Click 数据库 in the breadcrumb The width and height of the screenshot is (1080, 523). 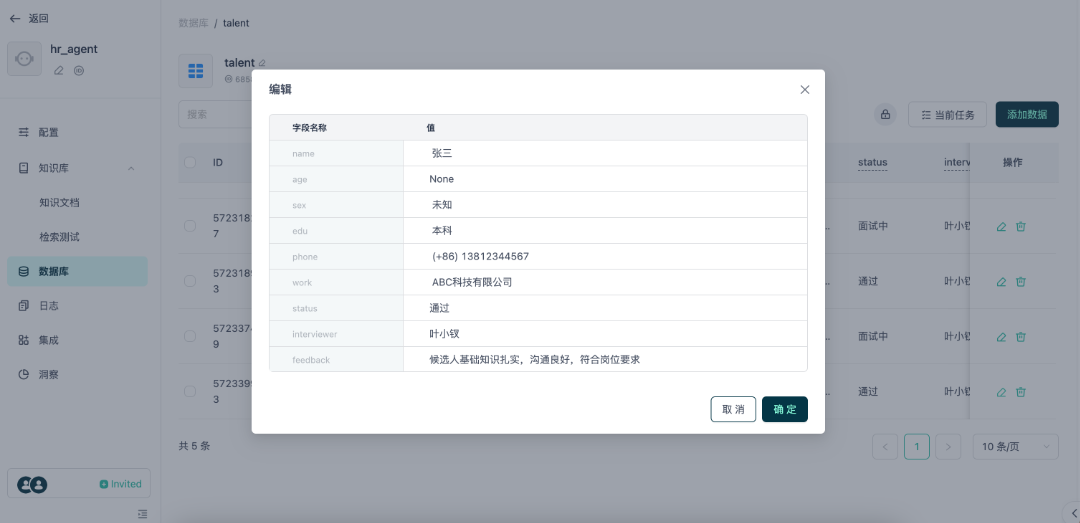tap(194, 23)
